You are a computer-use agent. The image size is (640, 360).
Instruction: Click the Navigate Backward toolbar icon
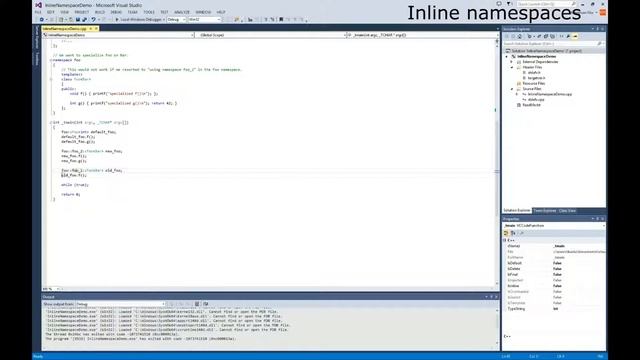41,19
